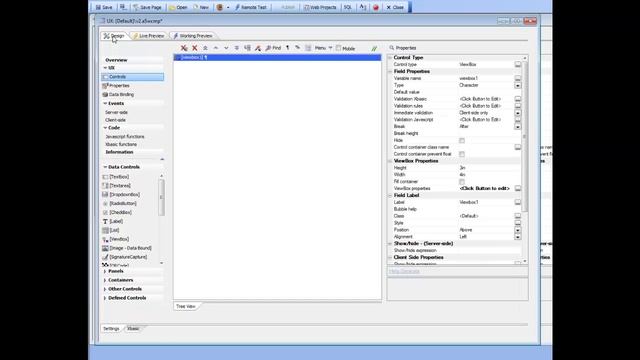This screenshot has height=360, width=640.
Task: Open the Menu dropdown in the controls toolbar
Action: tap(323, 48)
